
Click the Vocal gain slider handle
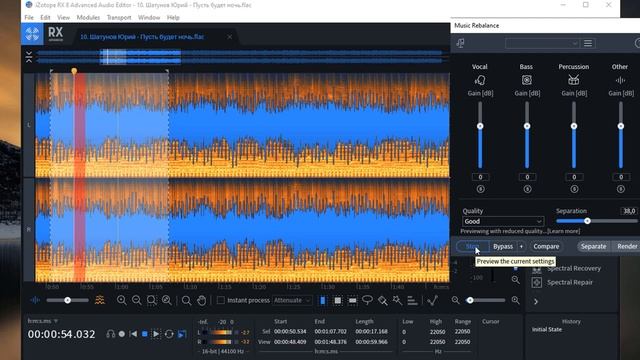tap(480, 126)
